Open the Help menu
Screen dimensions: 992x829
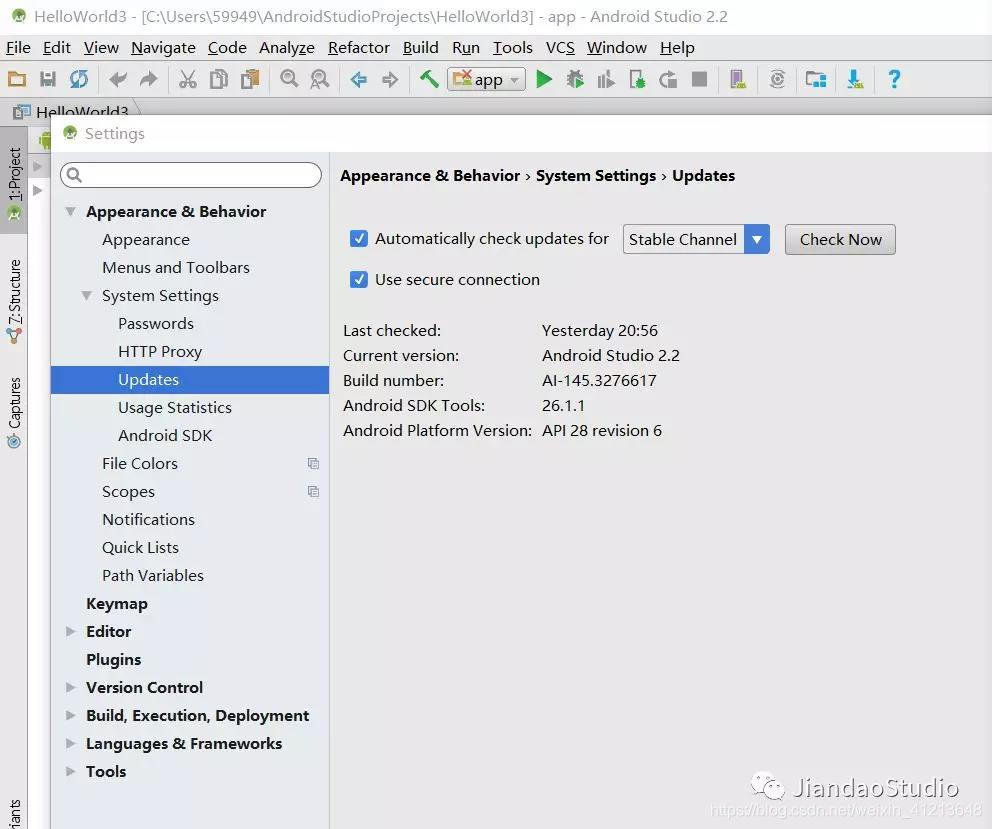(677, 47)
